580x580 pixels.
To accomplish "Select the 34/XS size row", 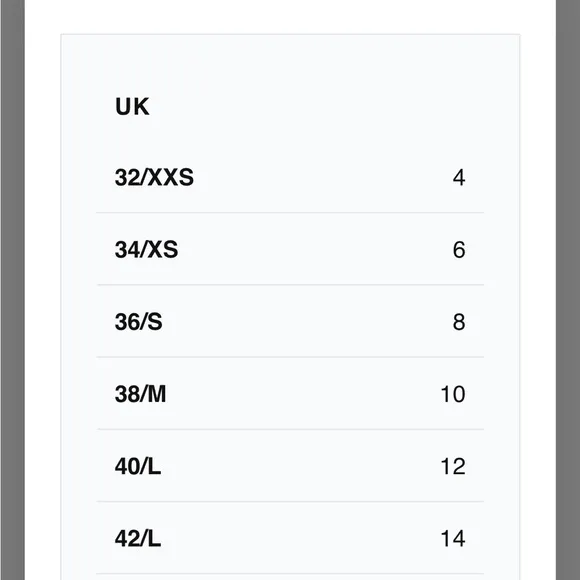I will click(290, 249).
